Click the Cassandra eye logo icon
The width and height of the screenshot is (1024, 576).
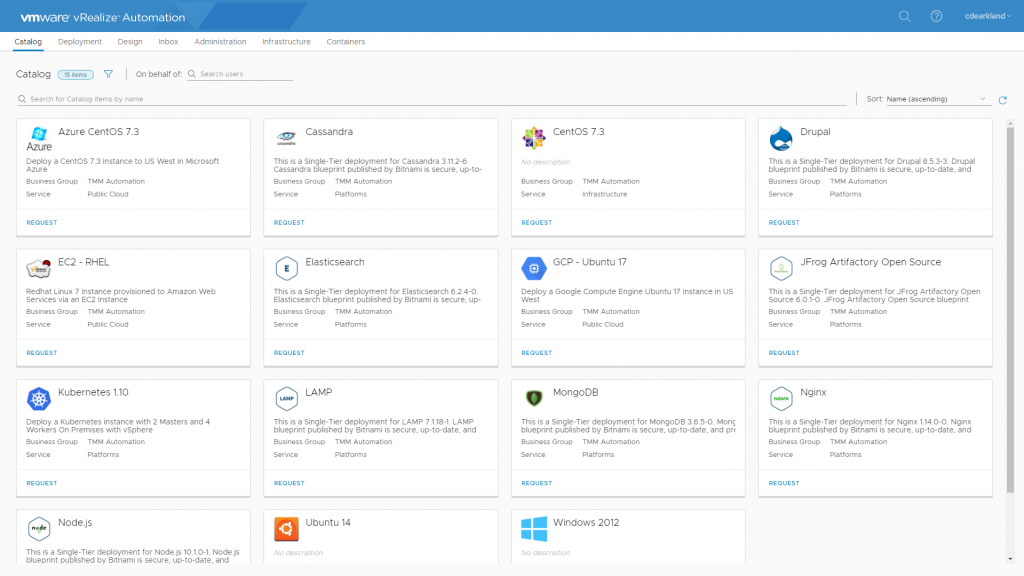coord(286,138)
